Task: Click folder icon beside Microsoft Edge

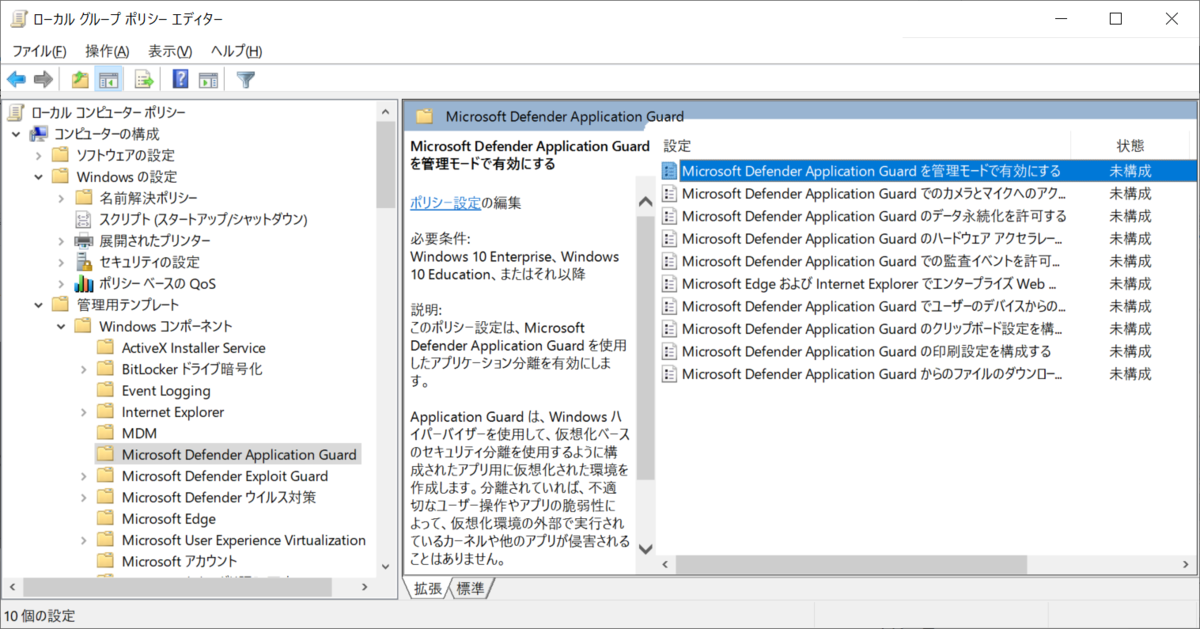Action: [105, 519]
